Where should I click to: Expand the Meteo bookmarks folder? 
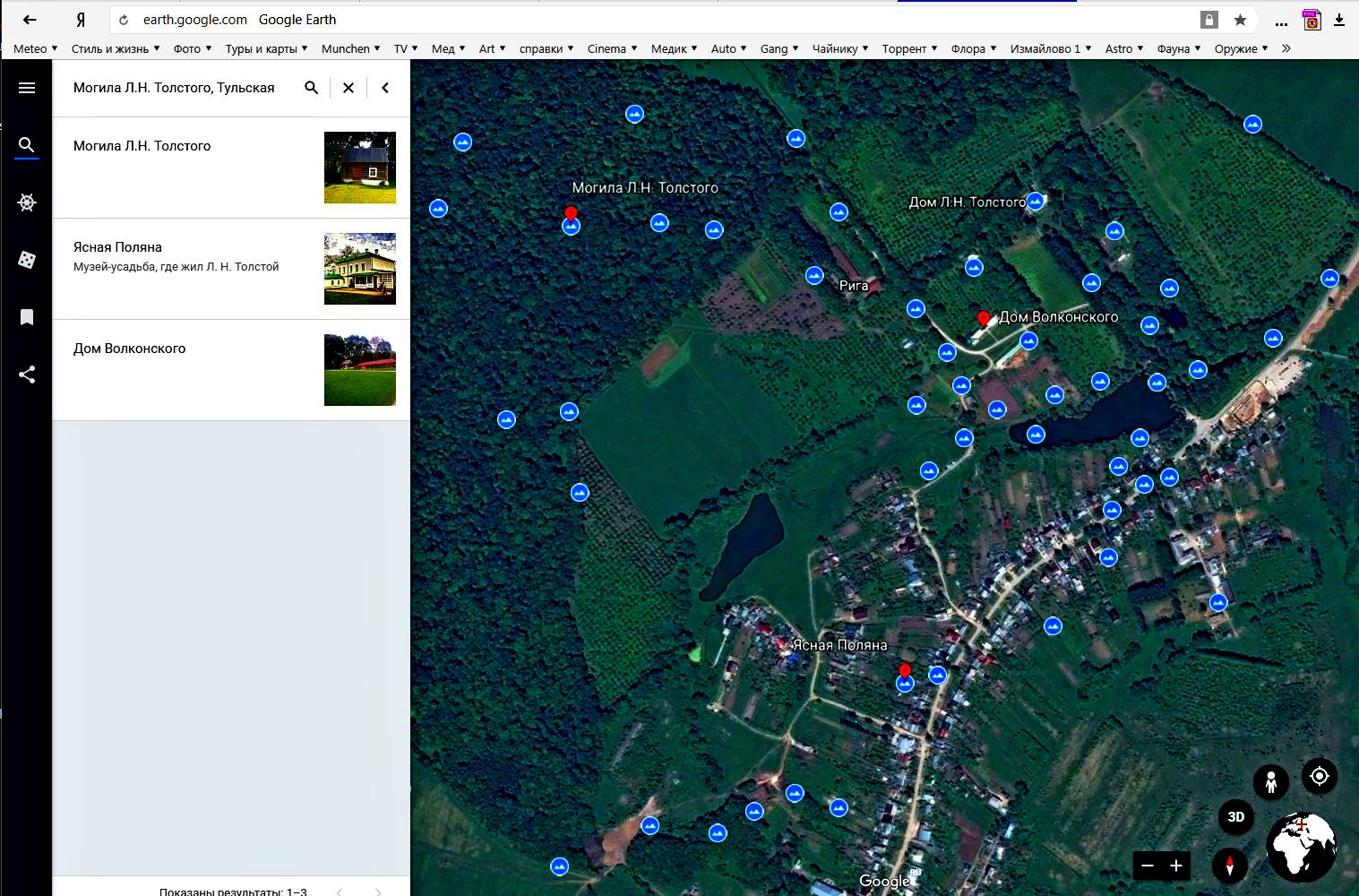(35, 48)
